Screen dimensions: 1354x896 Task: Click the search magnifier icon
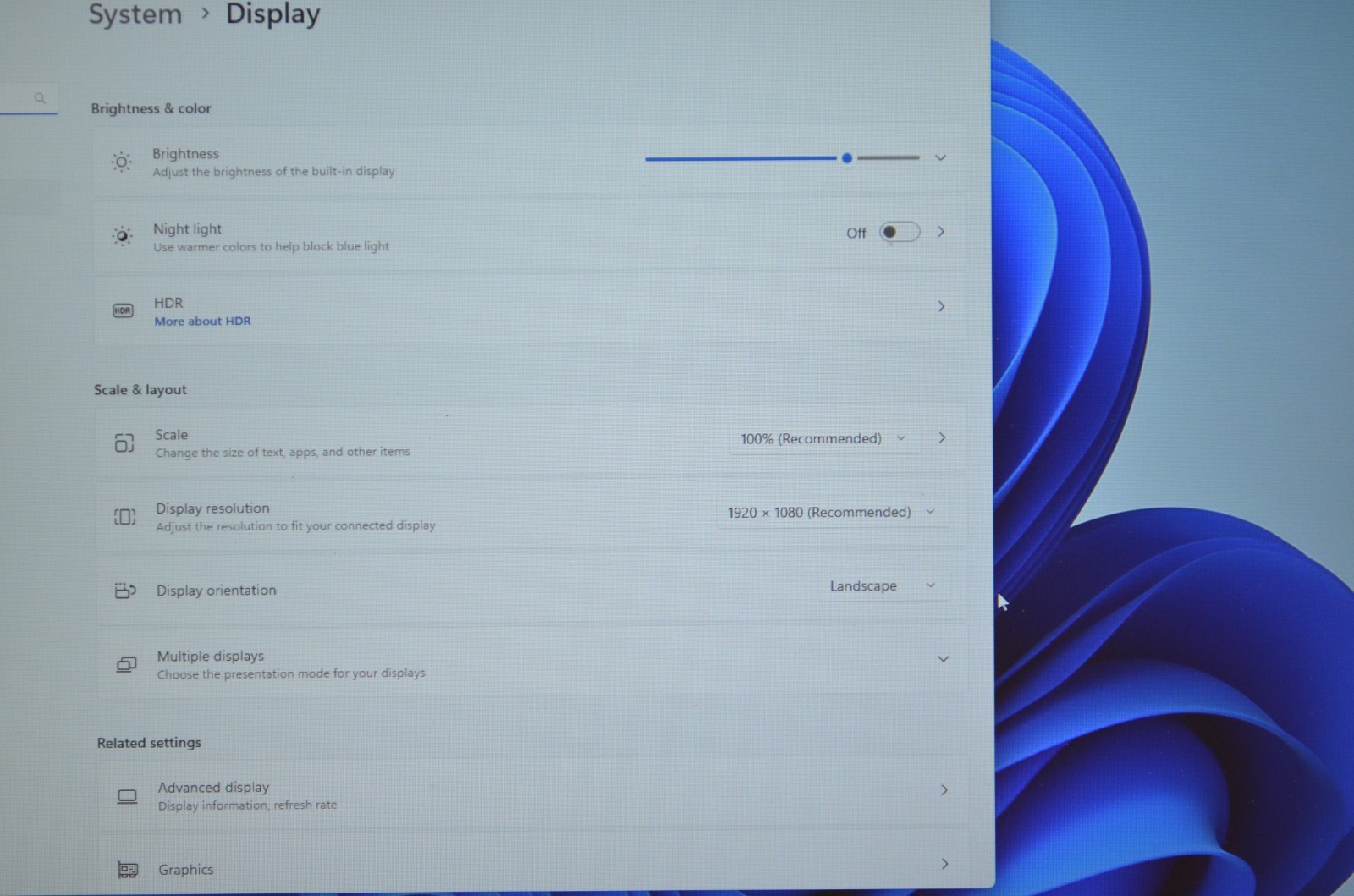40,98
